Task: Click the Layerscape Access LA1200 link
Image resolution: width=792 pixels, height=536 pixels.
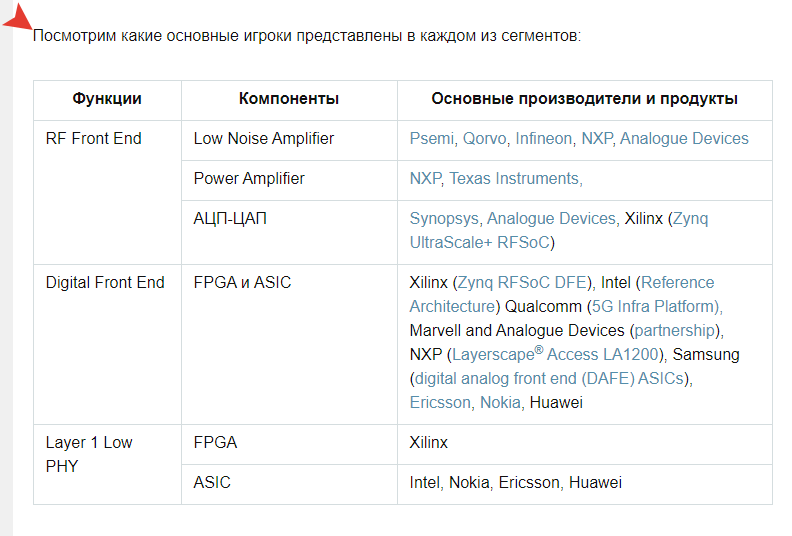Action: click(x=556, y=354)
